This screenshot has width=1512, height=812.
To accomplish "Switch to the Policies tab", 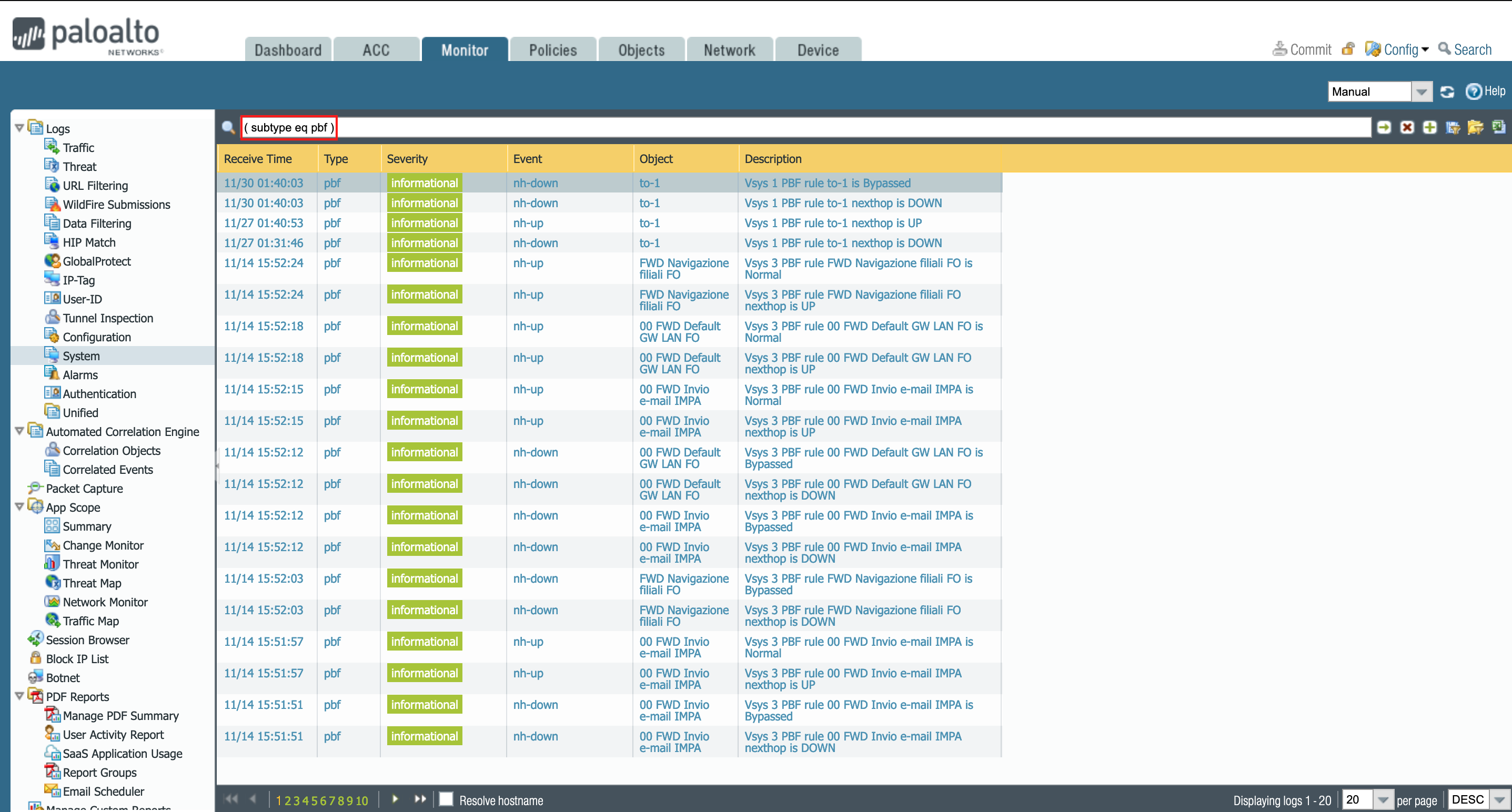I will click(552, 49).
